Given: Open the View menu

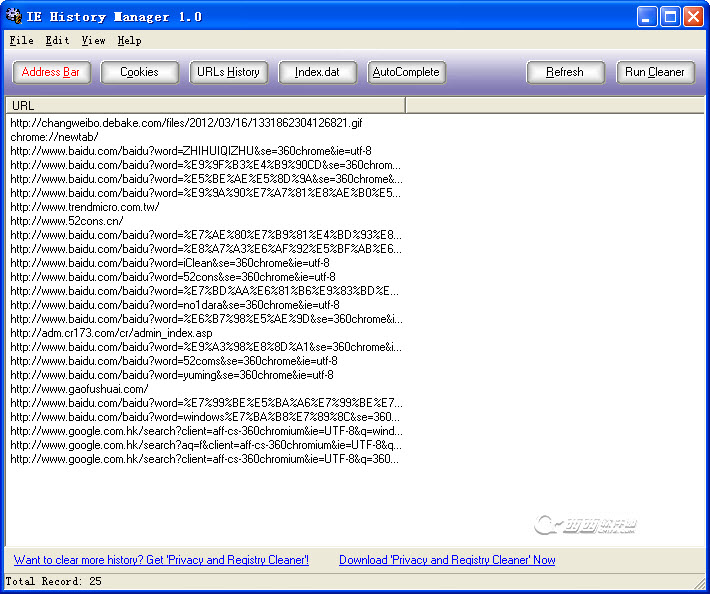Looking at the screenshot, I should tap(94, 41).
